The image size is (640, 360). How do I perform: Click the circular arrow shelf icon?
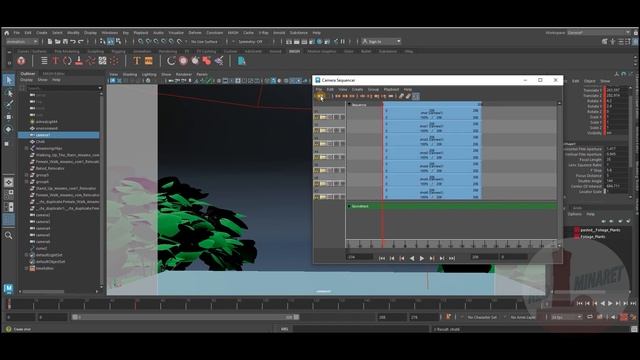coord(171,61)
